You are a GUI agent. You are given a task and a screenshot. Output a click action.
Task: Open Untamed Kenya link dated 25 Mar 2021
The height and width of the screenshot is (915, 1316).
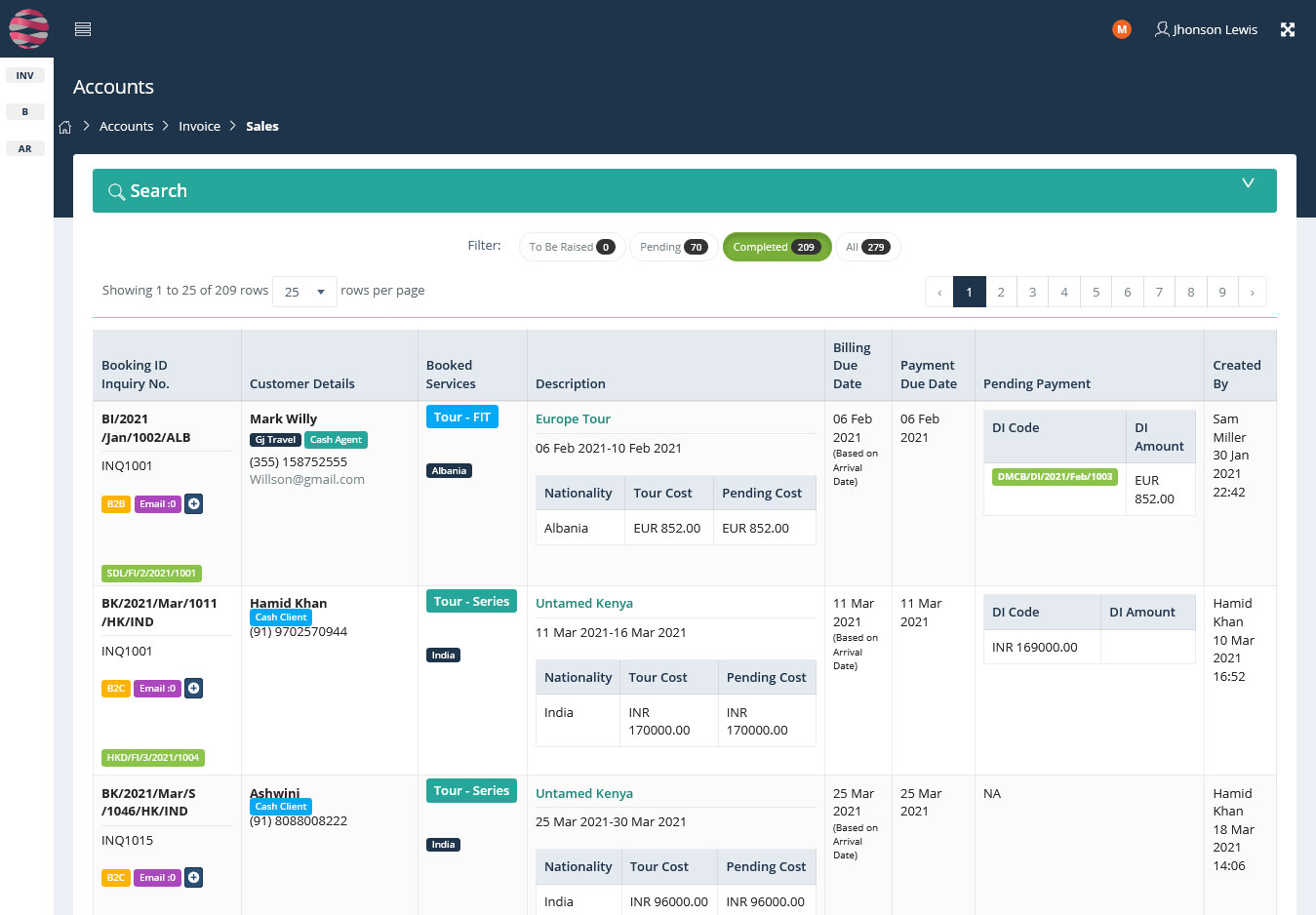(584, 794)
